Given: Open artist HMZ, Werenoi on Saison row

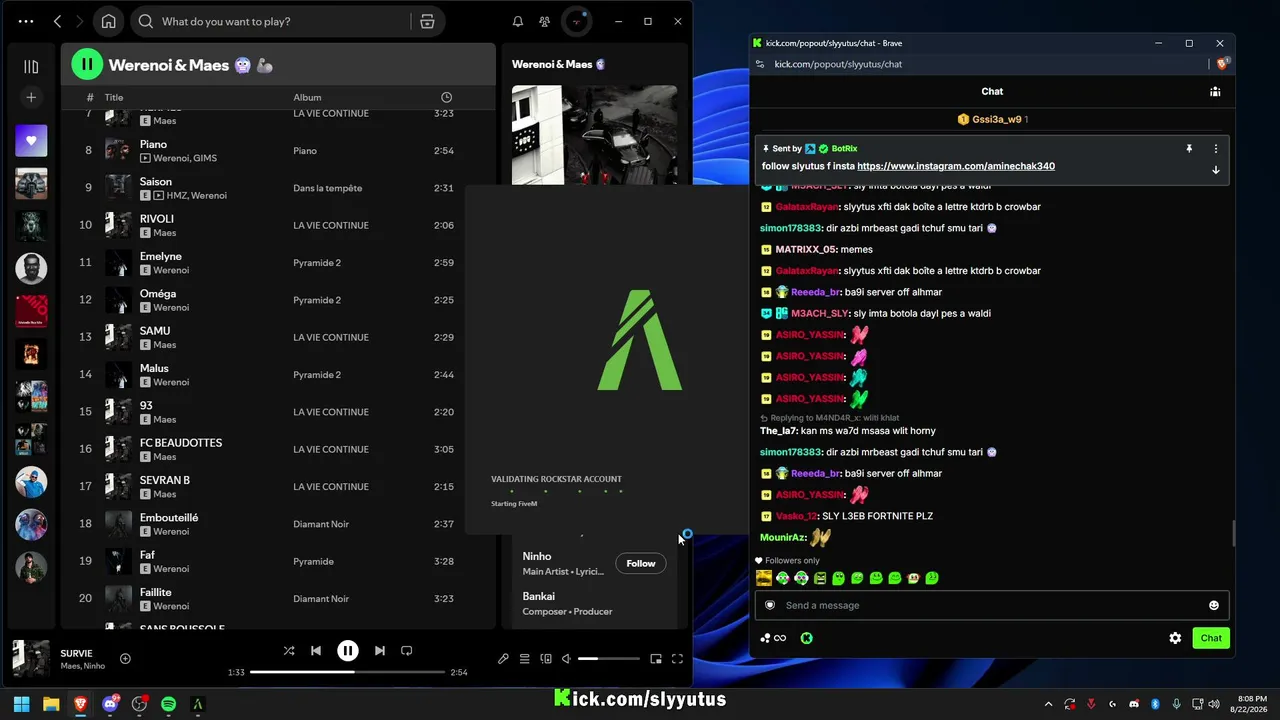Looking at the screenshot, I should 197,195.
